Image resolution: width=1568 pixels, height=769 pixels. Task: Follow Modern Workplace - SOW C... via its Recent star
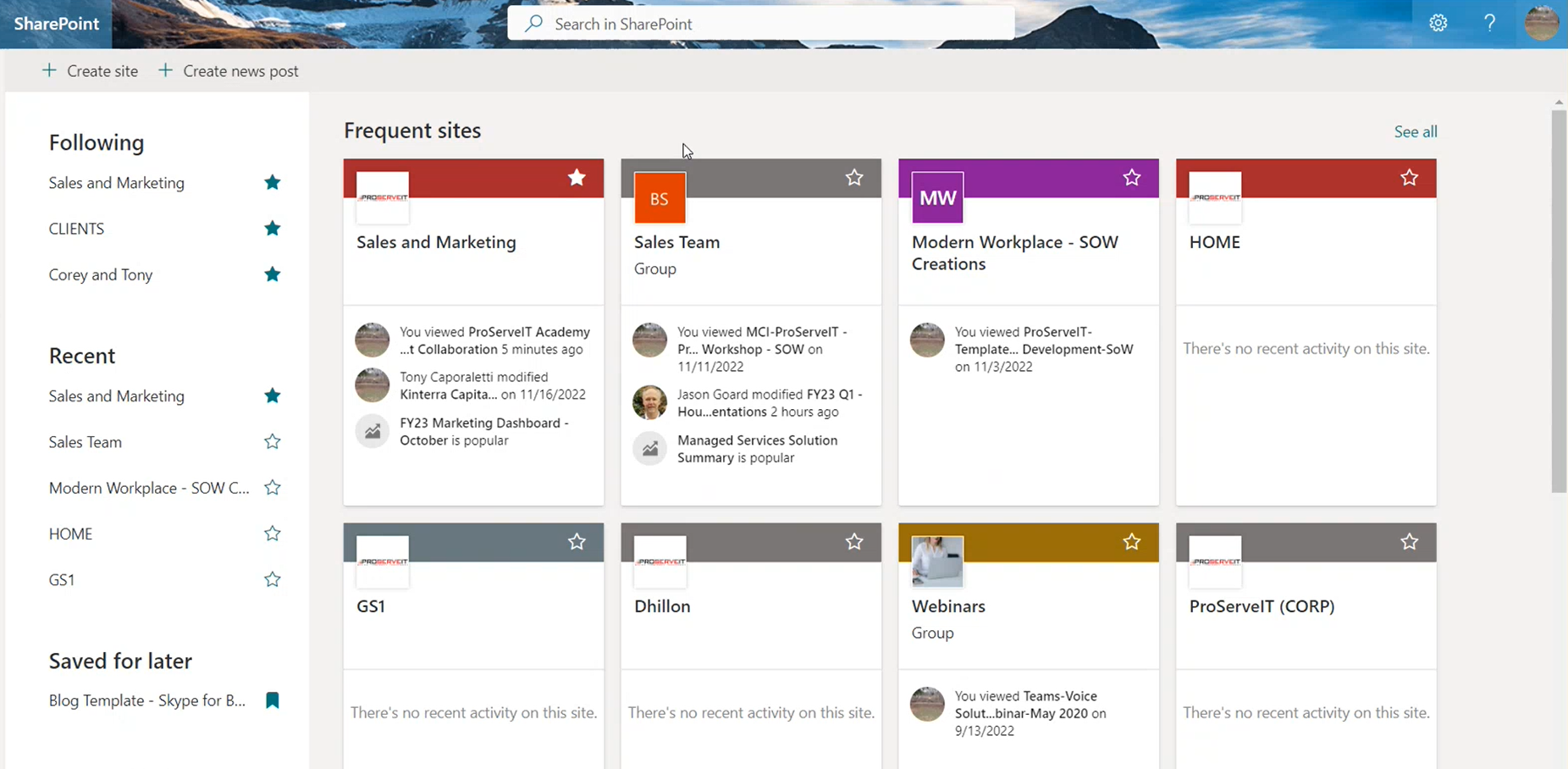[x=272, y=487]
